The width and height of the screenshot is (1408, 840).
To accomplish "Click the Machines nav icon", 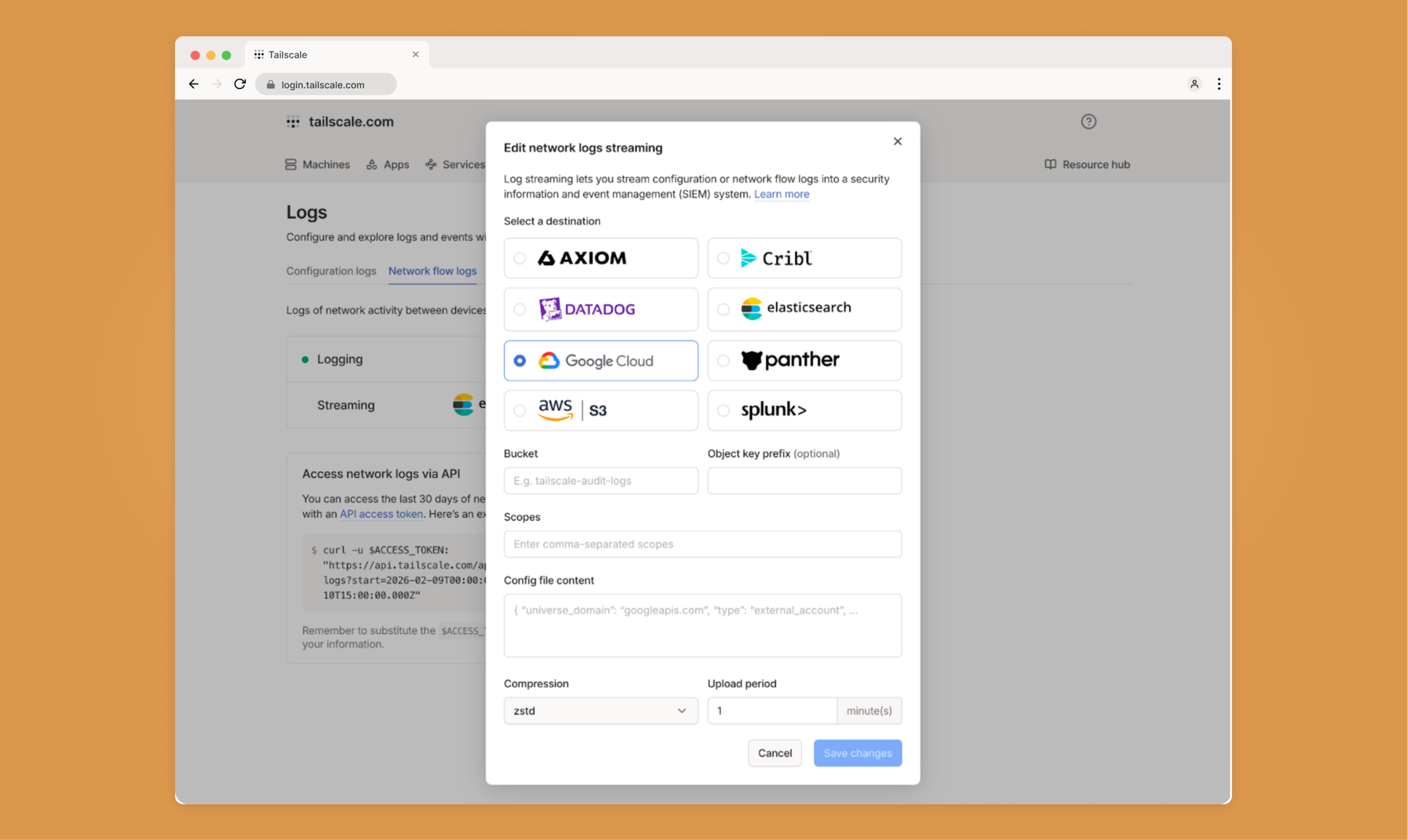I will click(291, 165).
